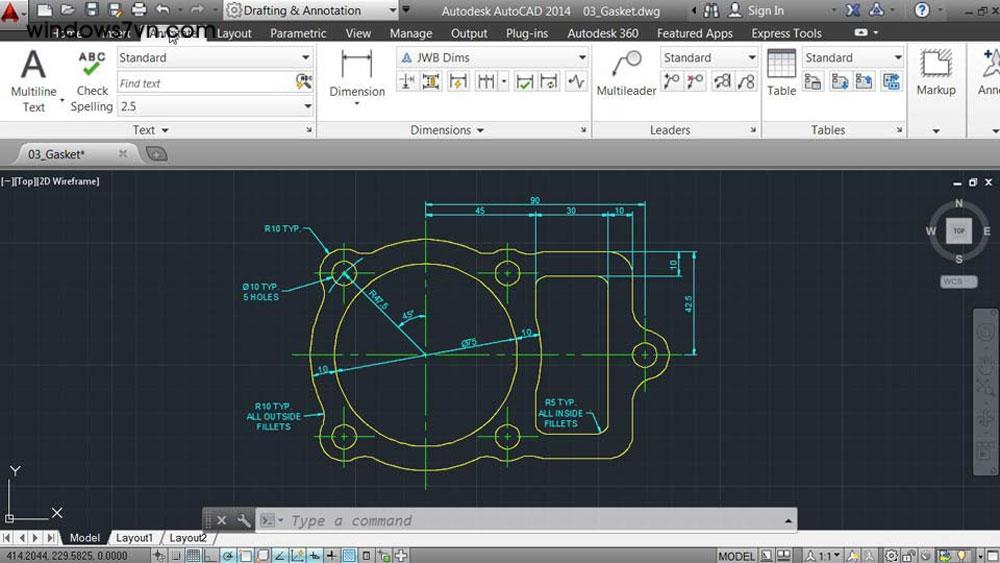Toggle Dynamic Input in status bar

click(x=315, y=556)
